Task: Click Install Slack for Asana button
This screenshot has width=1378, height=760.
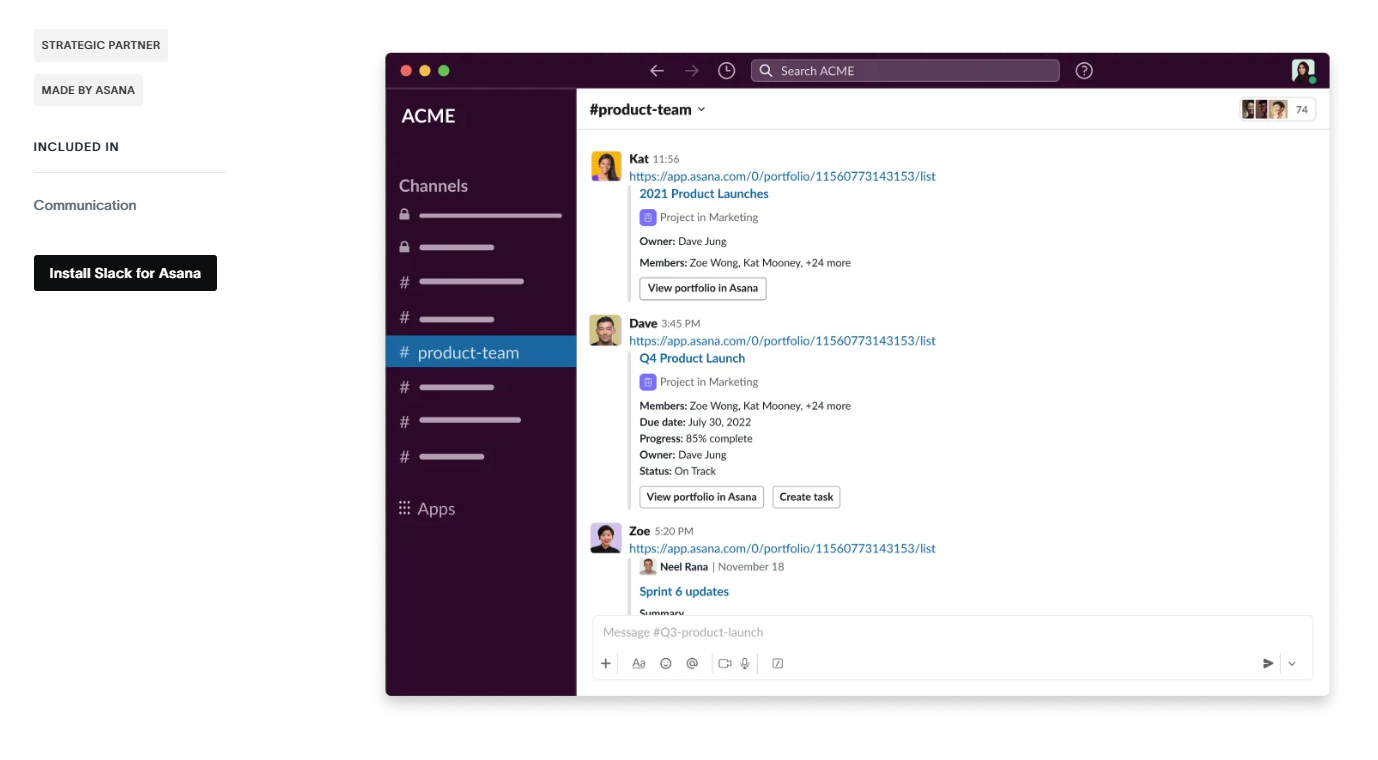Action: (125, 273)
